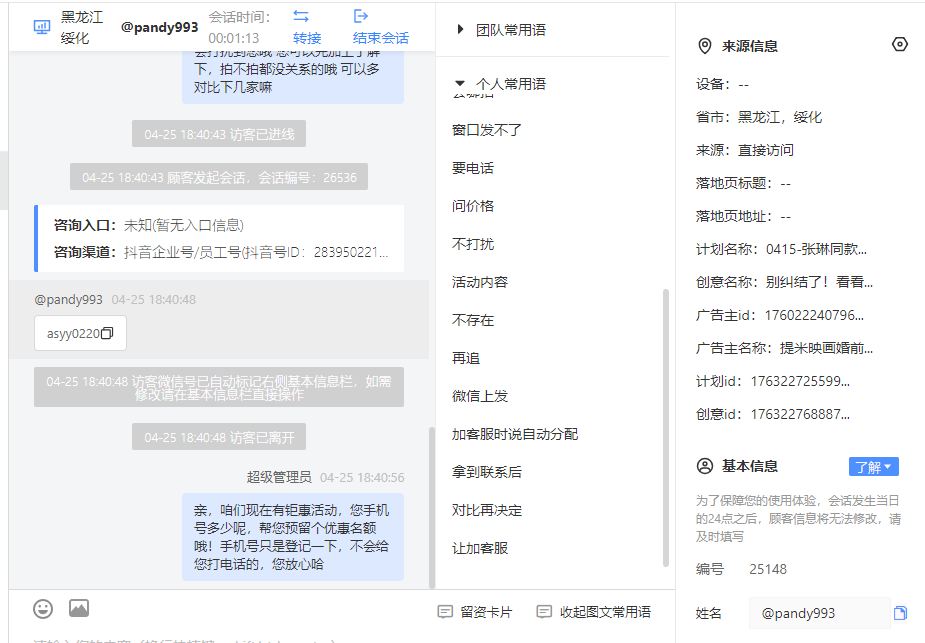Screen dimensions: 925x643
Task: Click the 超级管理员 message about 钜惠活动
Action: click(293, 537)
